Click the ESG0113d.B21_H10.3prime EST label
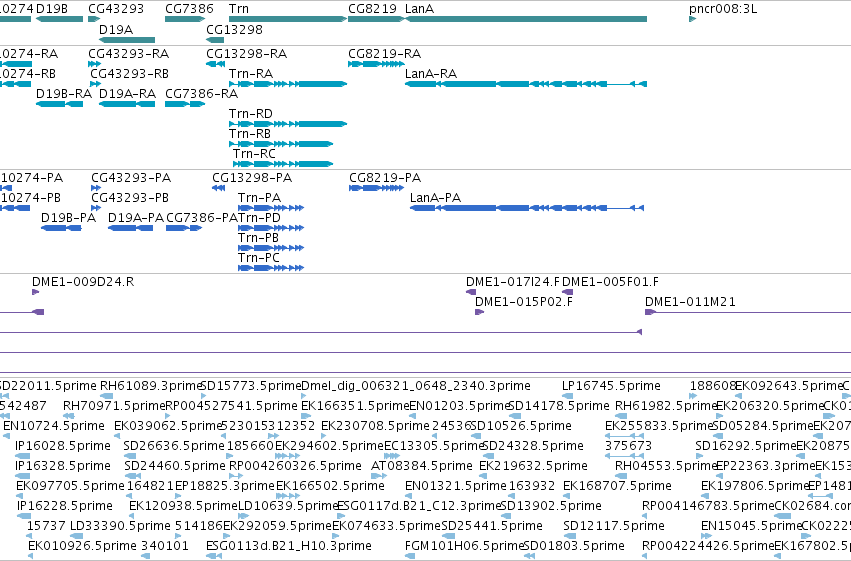 pyautogui.click(x=289, y=546)
